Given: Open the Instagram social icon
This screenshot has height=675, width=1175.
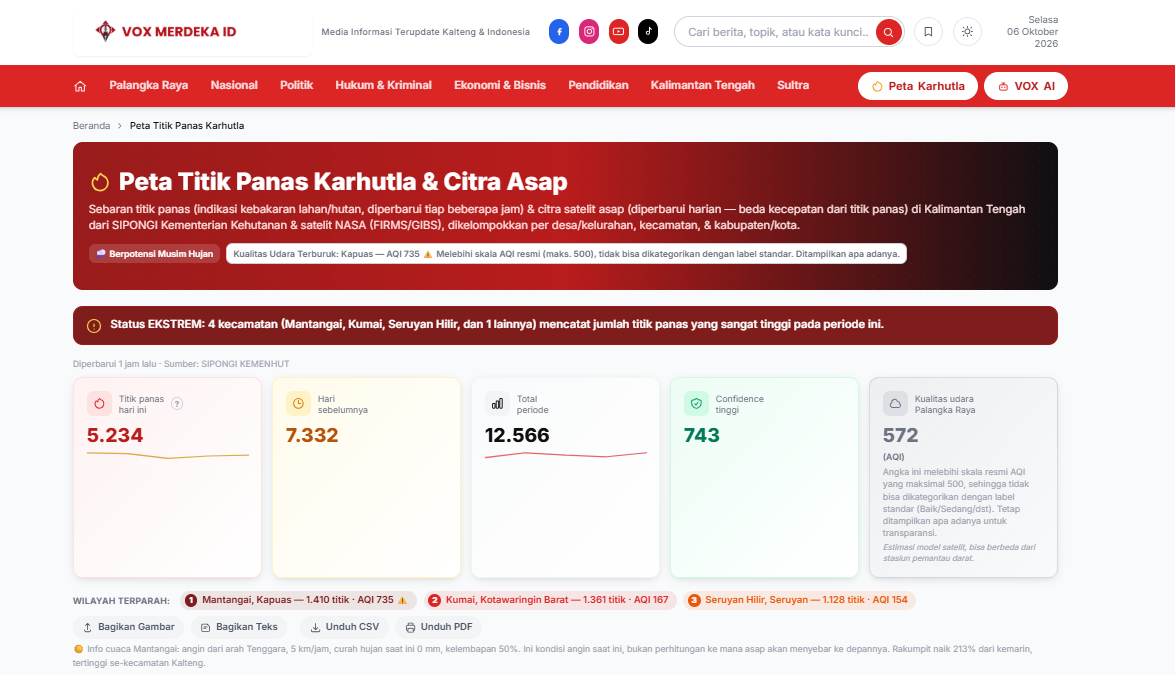Looking at the screenshot, I should click(x=589, y=31).
